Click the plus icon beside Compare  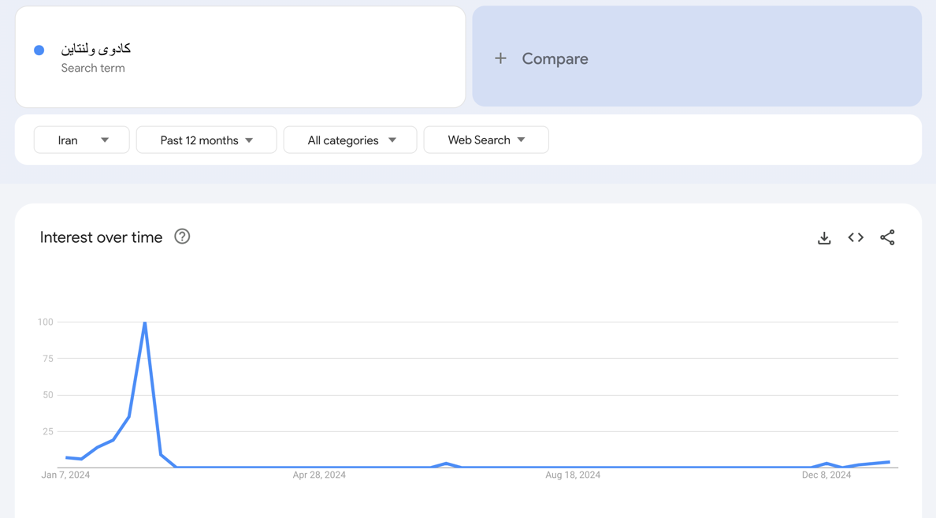coord(501,59)
